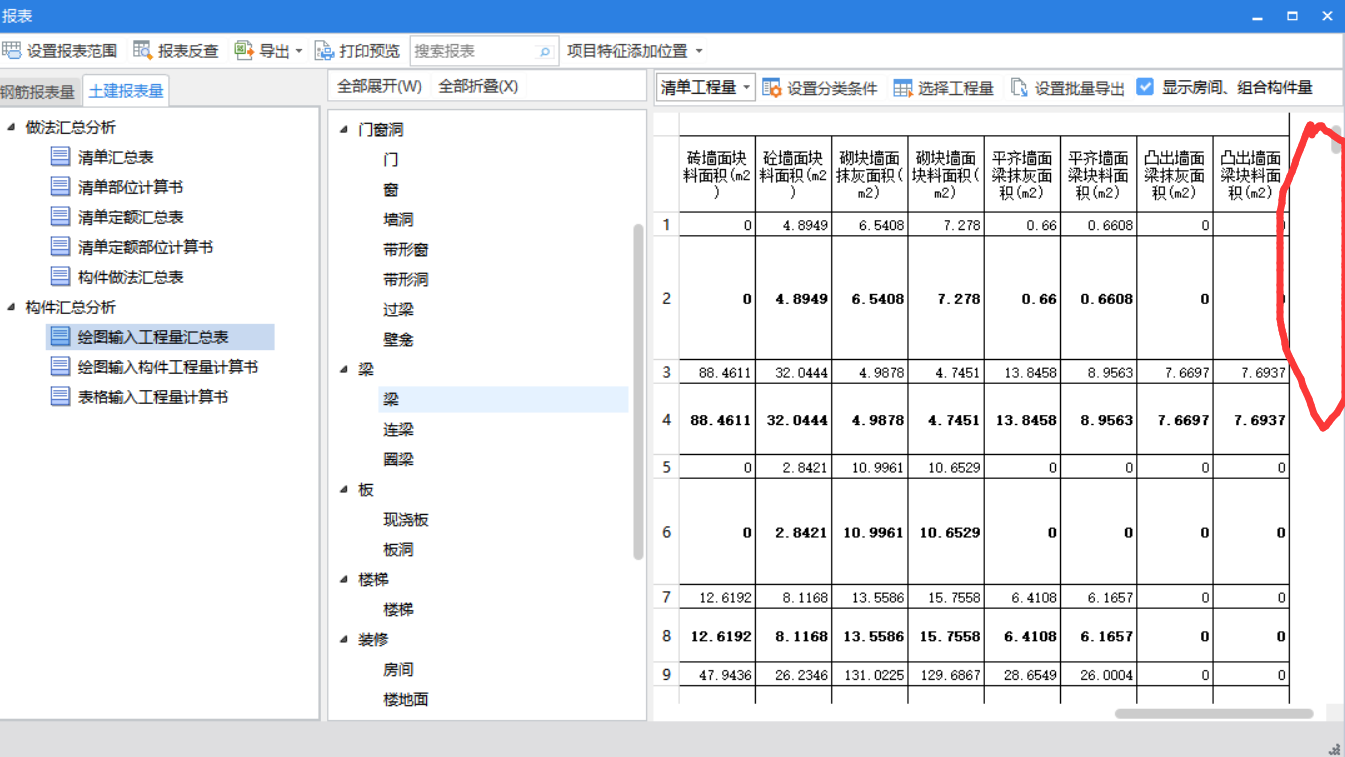The width and height of the screenshot is (1345, 757).
Task: Select 连梁 in component tree
Action: pos(398,429)
